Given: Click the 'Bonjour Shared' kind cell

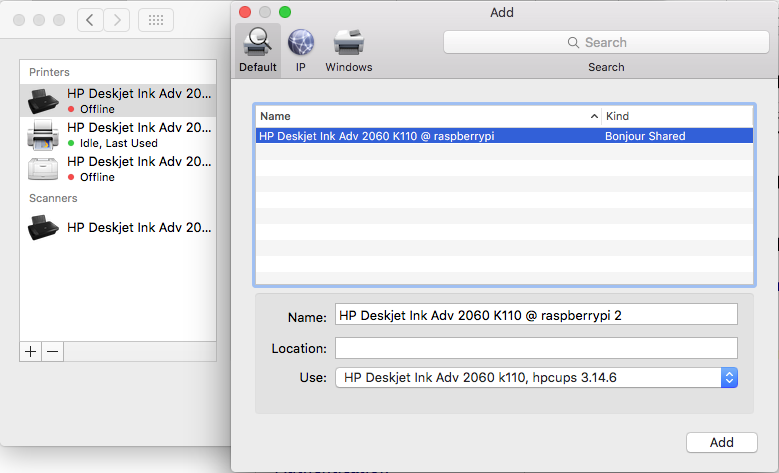Looking at the screenshot, I should click(645, 136).
